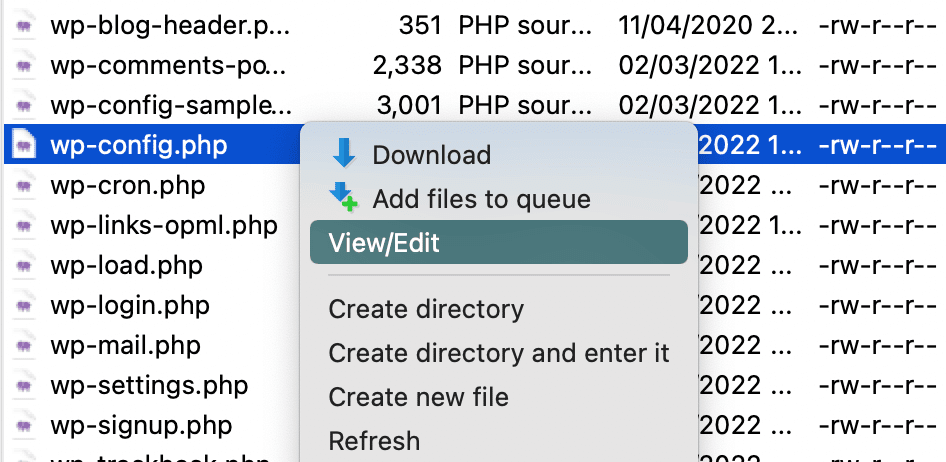Click the Add files to queue icon
946x462 pixels.
344,198
